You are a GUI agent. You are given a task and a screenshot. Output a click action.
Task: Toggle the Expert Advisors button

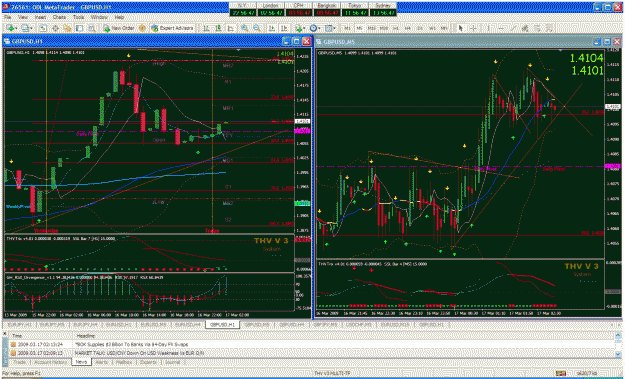pyautogui.click(x=172, y=28)
